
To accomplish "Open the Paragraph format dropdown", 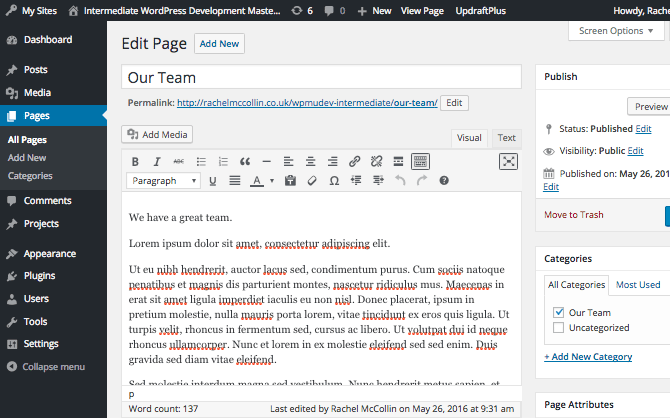I will click(x=164, y=181).
